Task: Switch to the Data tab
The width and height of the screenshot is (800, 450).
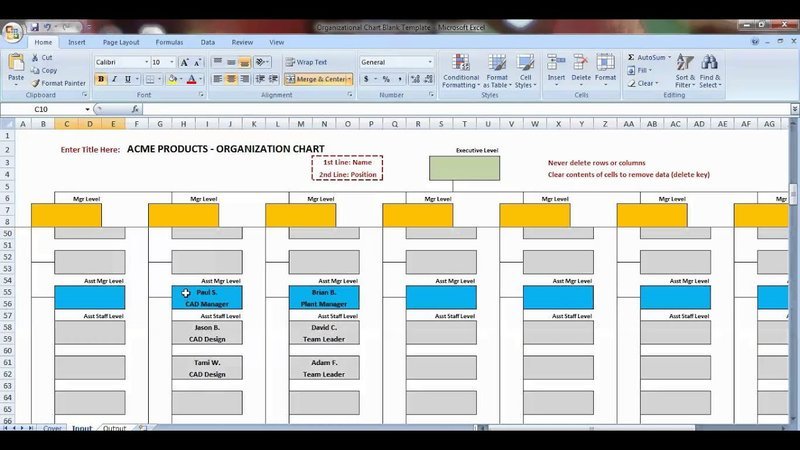Action: 208,42
